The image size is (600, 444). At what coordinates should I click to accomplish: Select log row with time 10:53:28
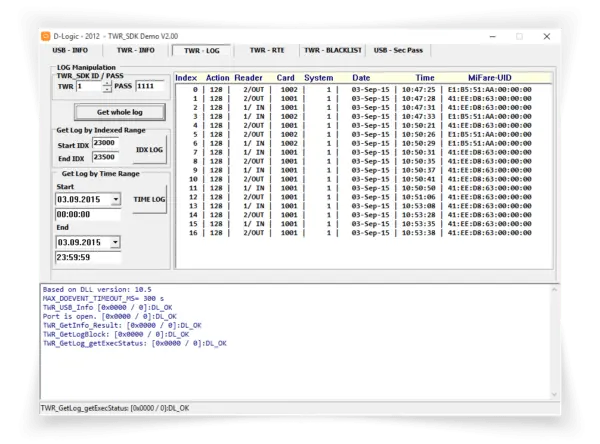[362, 215]
